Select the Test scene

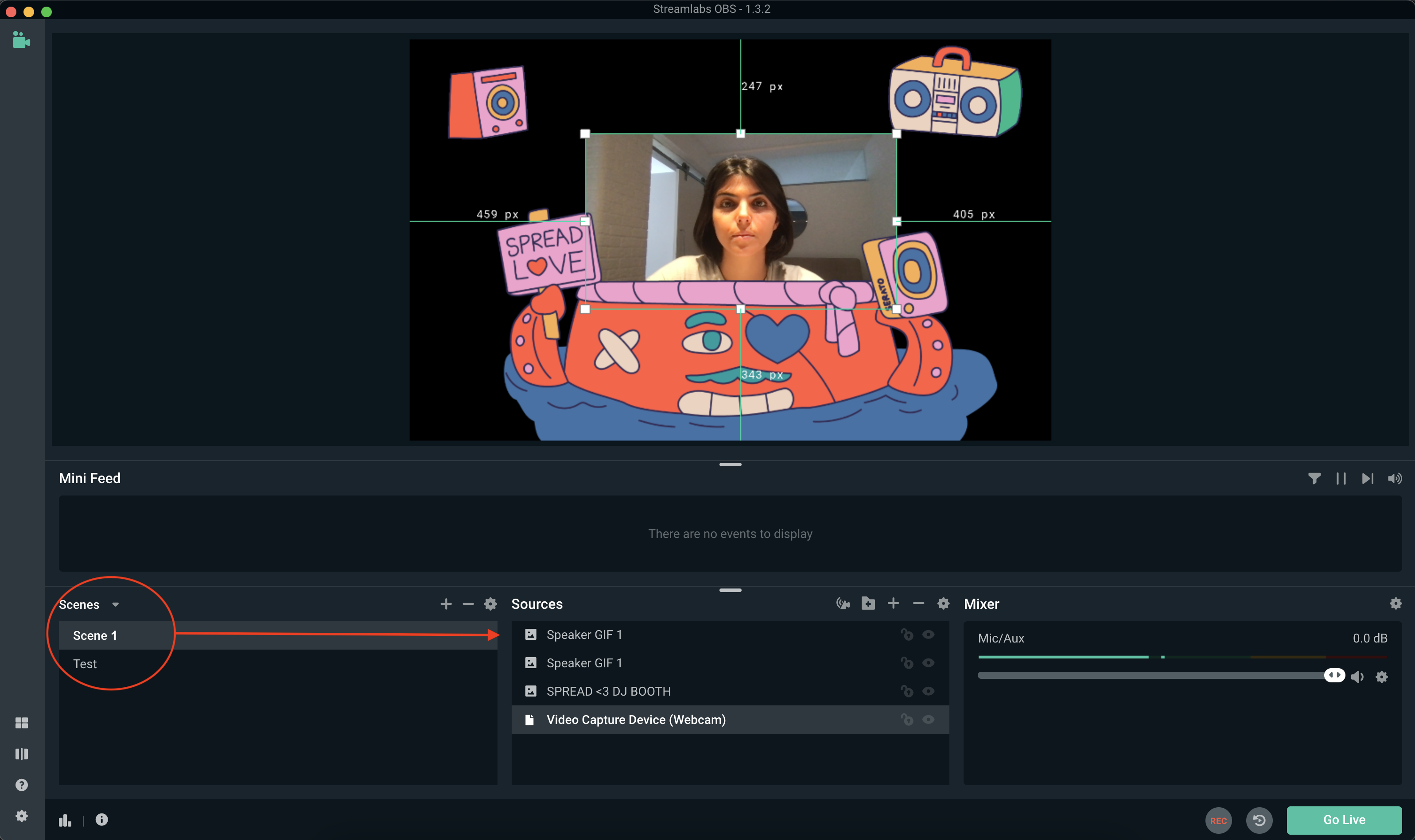click(278, 664)
